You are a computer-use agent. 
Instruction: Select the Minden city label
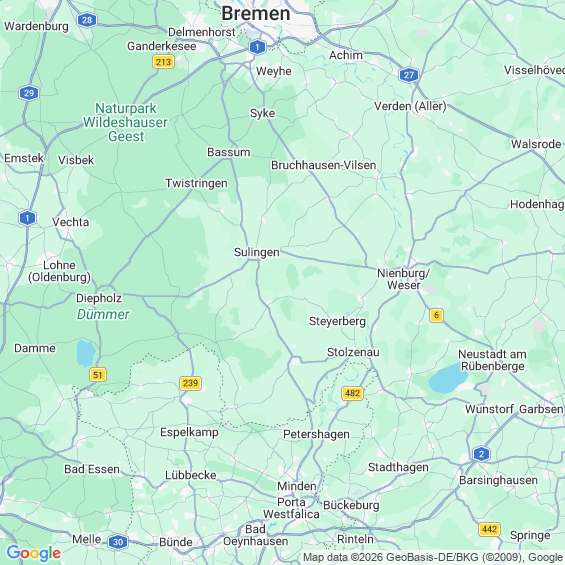(297, 486)
